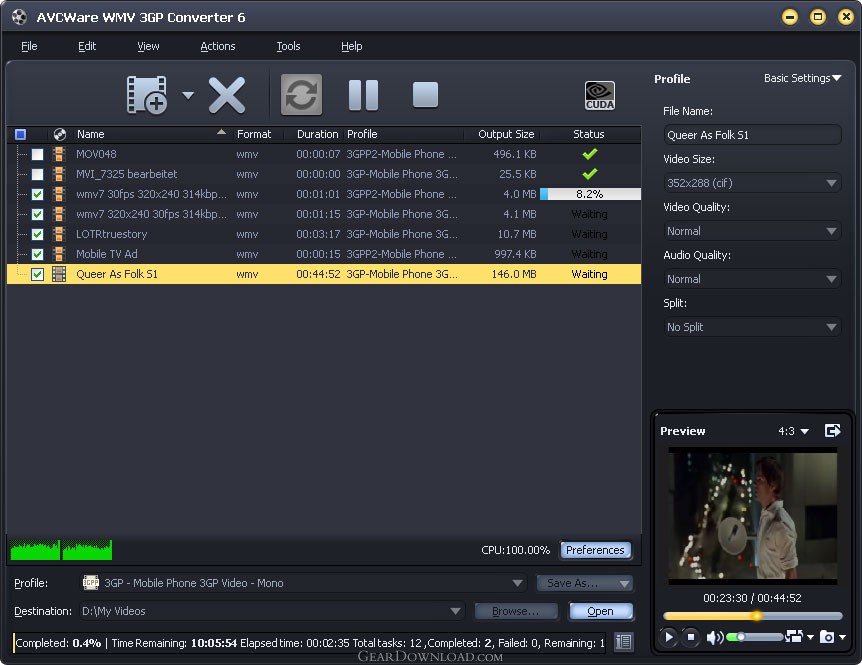
Task: Click the file type icon for MOV048
Action: click(59, 154)
